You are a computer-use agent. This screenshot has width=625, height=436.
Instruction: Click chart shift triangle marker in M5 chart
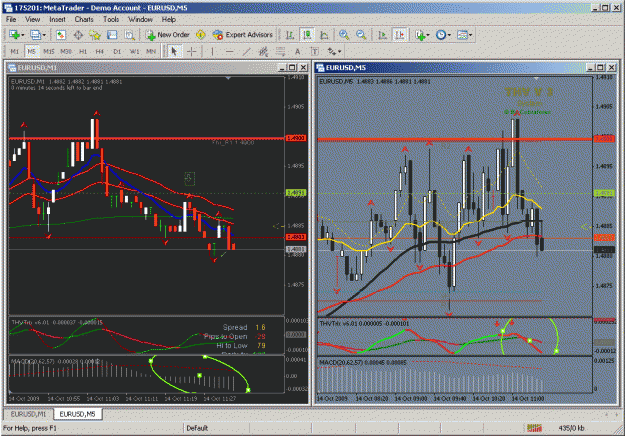coord(536,78)
